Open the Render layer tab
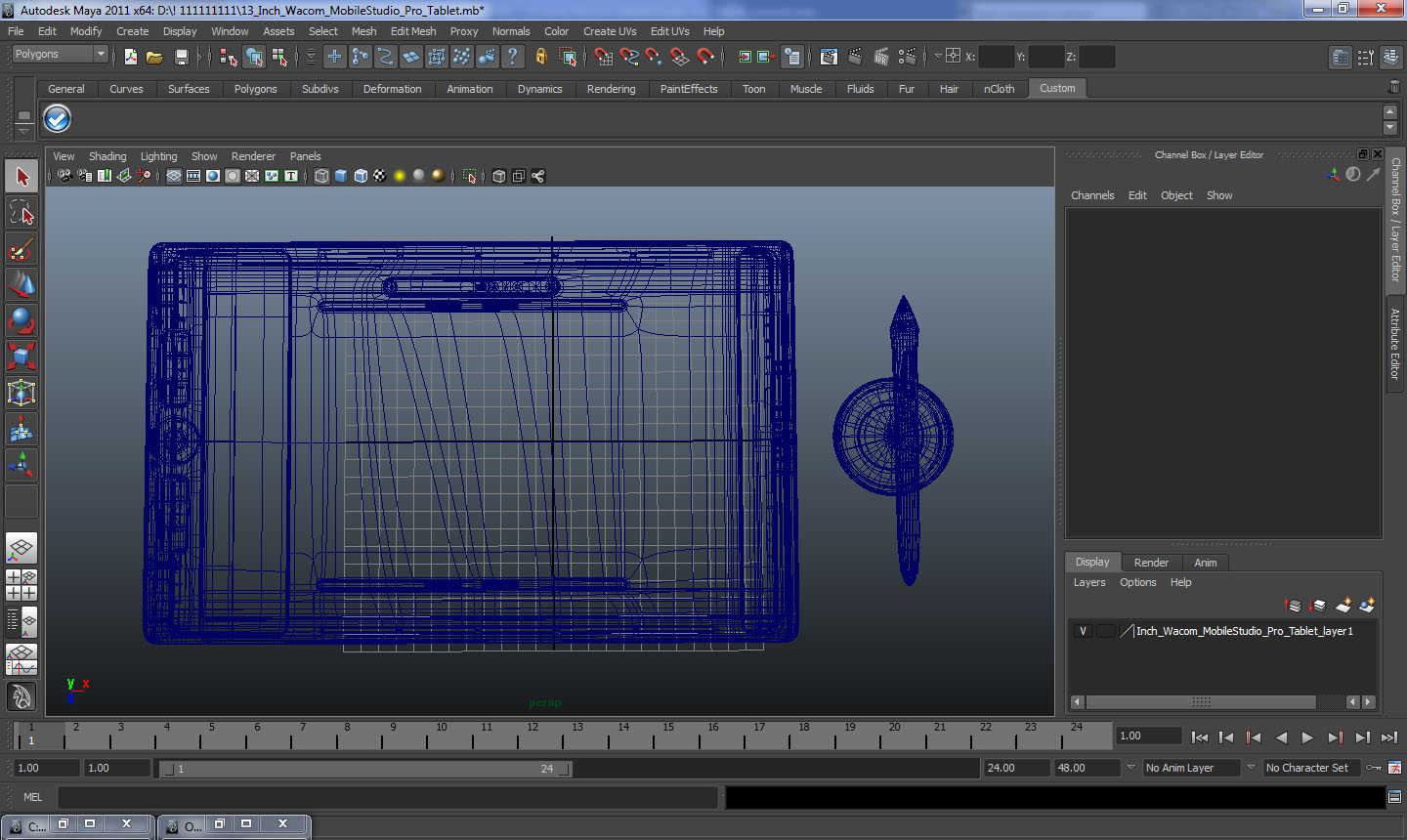The height and width of the screenshot is (840, 1407). click(1151, 563)
